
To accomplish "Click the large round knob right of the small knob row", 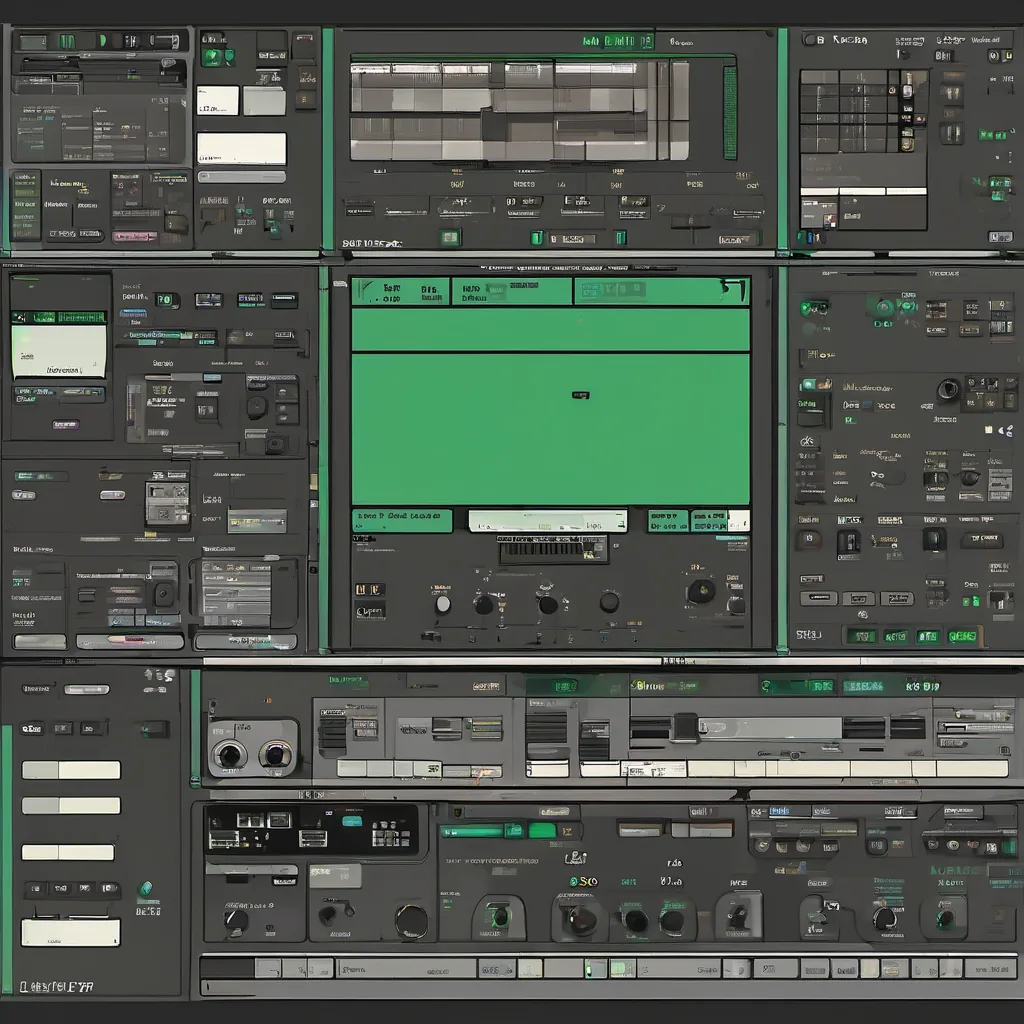I will (x=701, y=591).
